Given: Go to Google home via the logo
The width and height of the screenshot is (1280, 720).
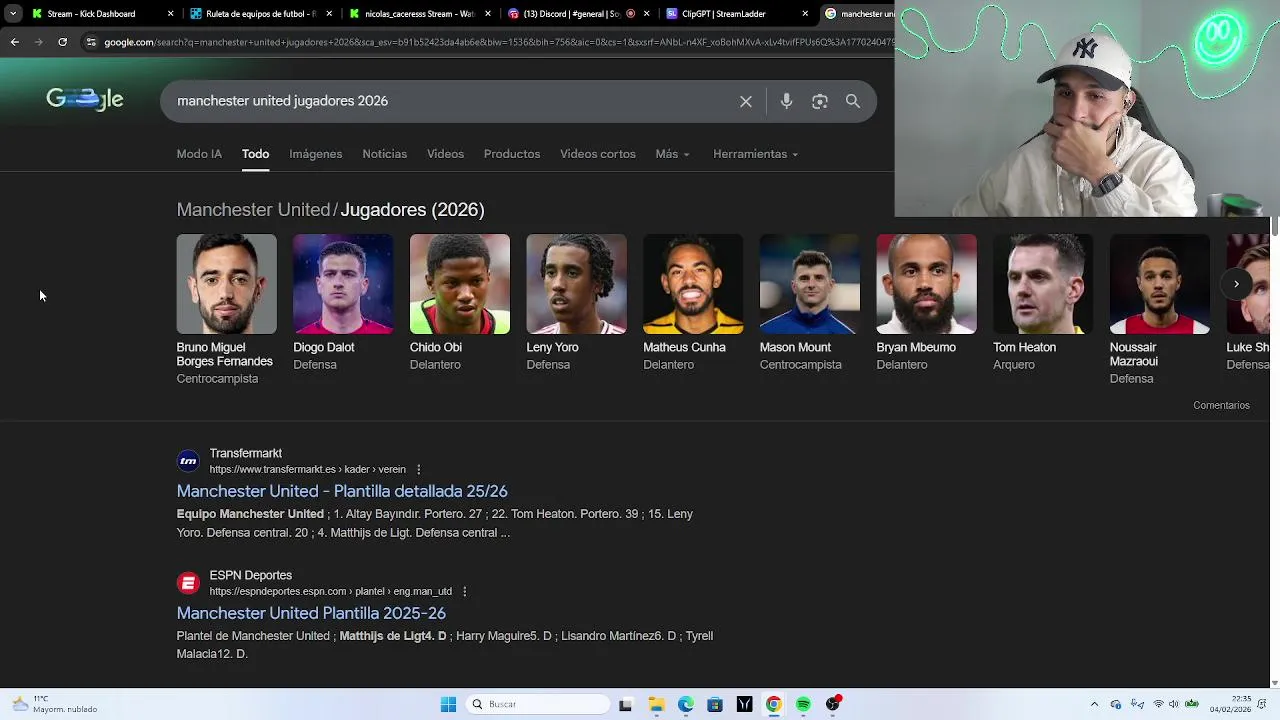Looking at the screenshot, I should (85, 99).
